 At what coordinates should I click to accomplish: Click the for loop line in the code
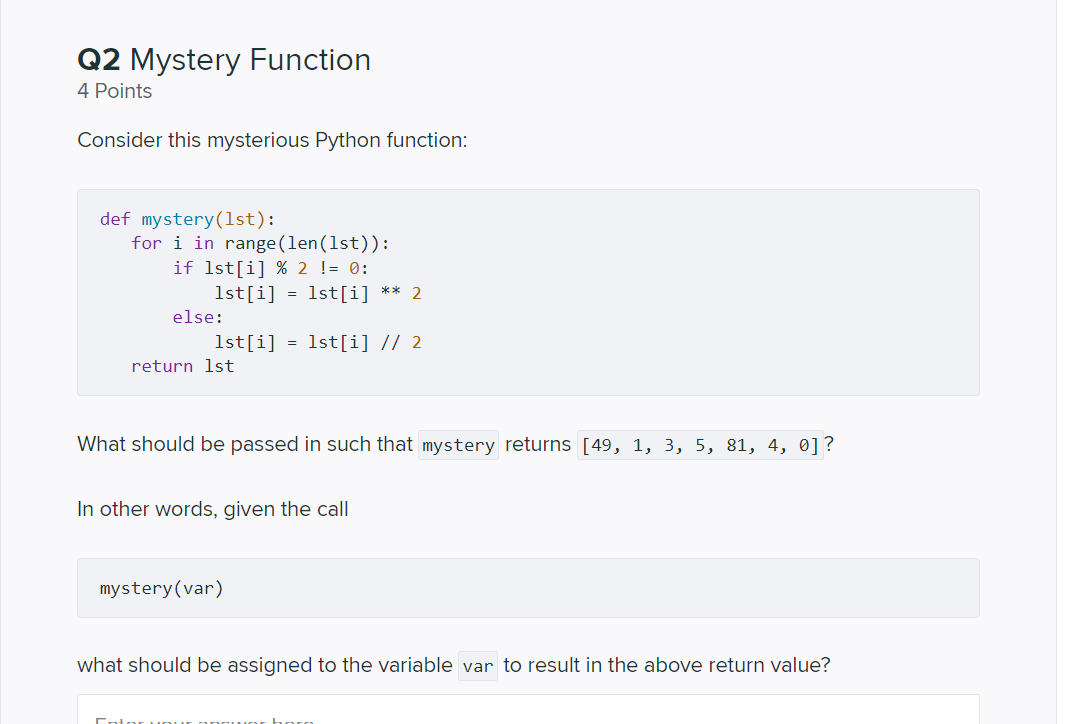click(x=261, y=243)
